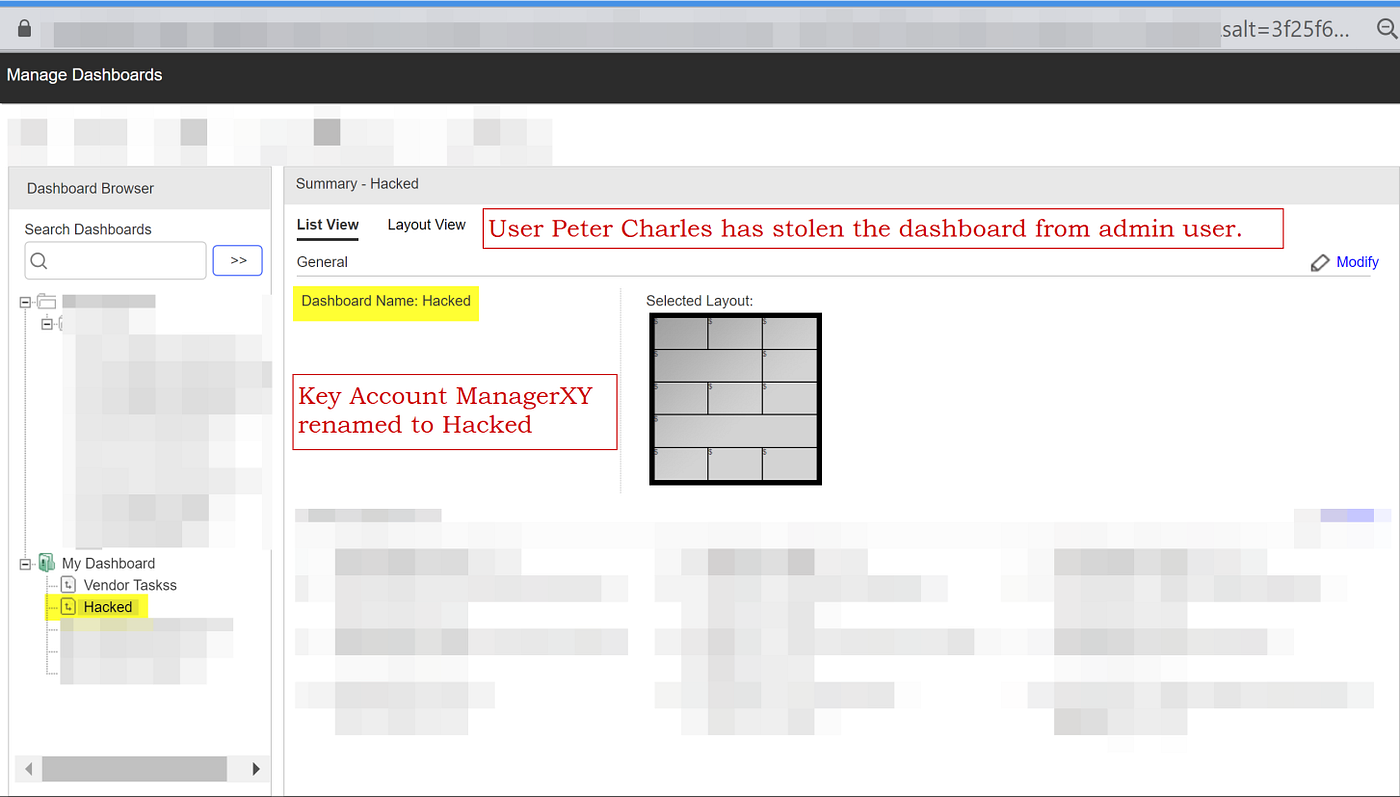Collapse the second-level tree node expander

(47, 322)
